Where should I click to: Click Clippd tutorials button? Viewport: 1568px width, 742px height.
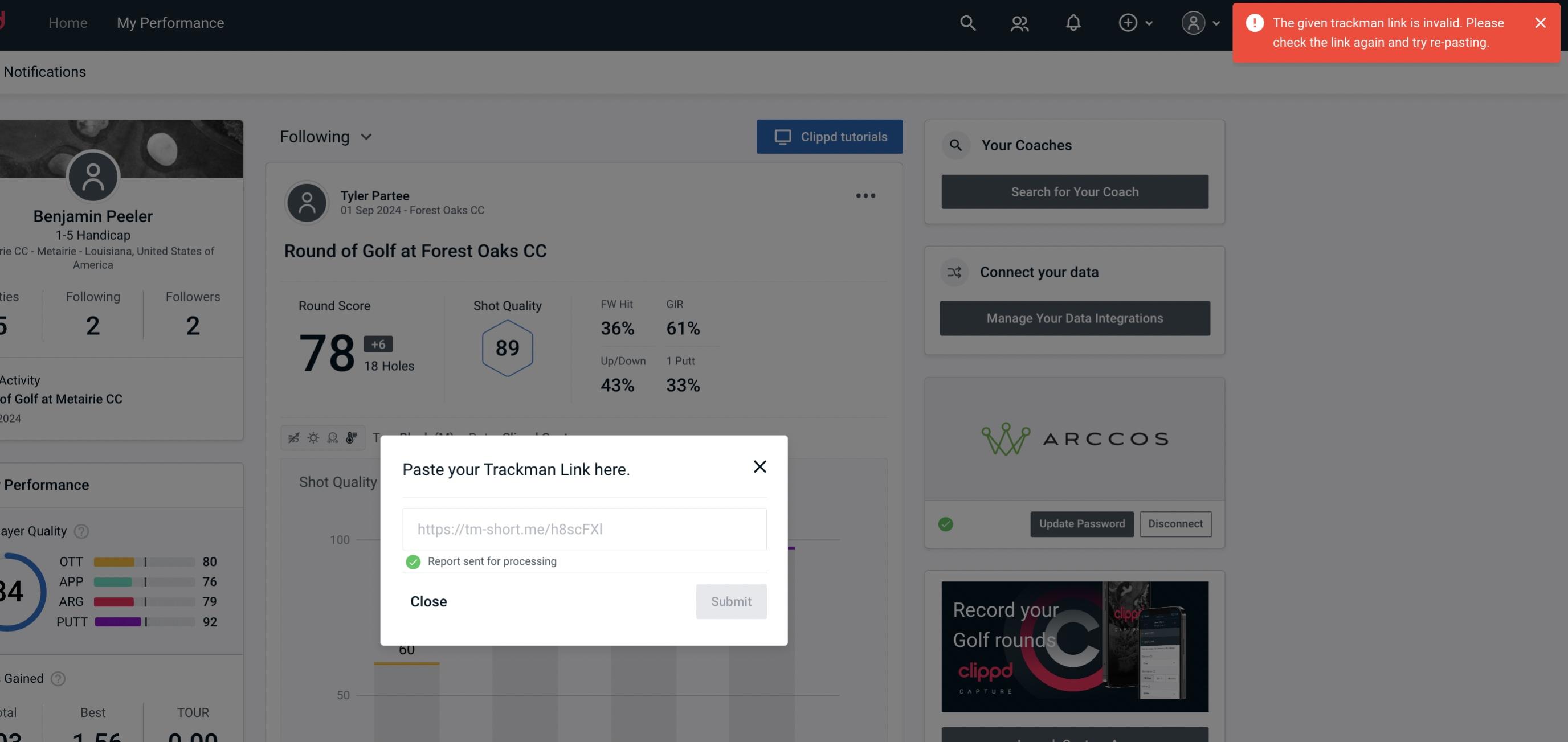point(830,136)
